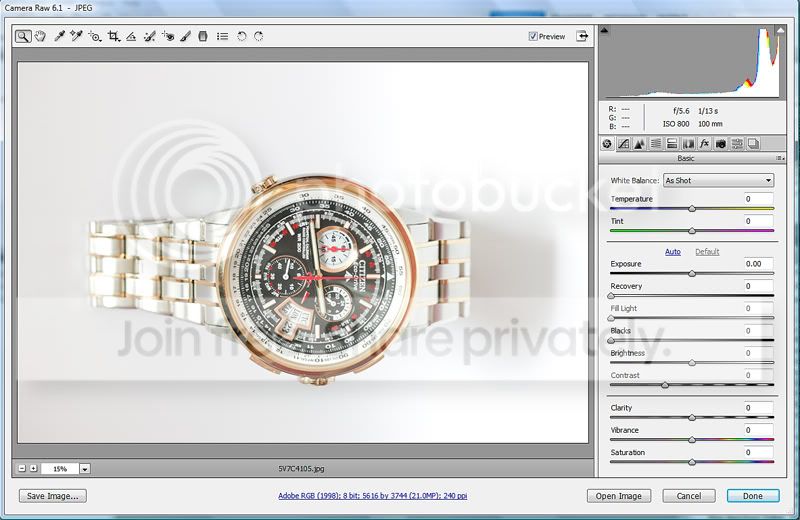Open the zoom level dropdown
This screenshot has height=520, width=800.
85,468
